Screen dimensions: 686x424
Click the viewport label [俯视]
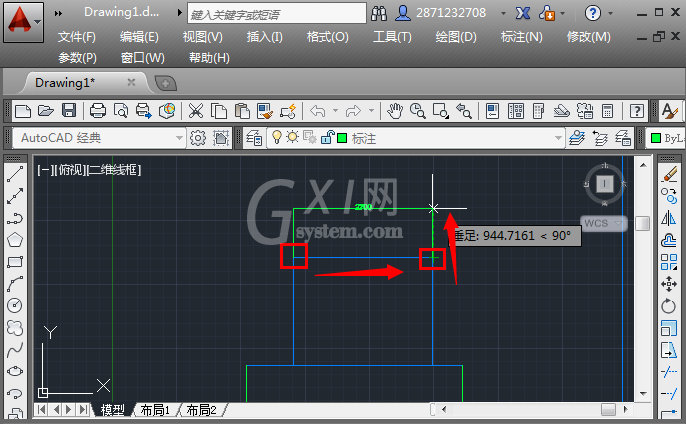[70, 170]
